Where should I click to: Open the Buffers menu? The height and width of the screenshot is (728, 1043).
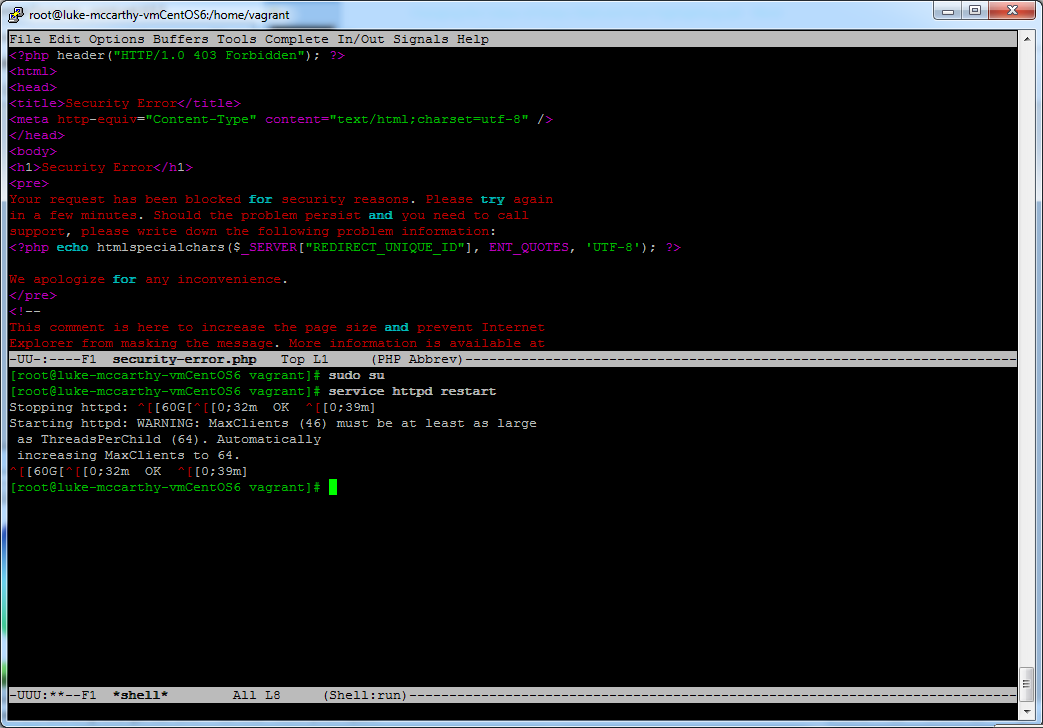(x=180, y=39)
